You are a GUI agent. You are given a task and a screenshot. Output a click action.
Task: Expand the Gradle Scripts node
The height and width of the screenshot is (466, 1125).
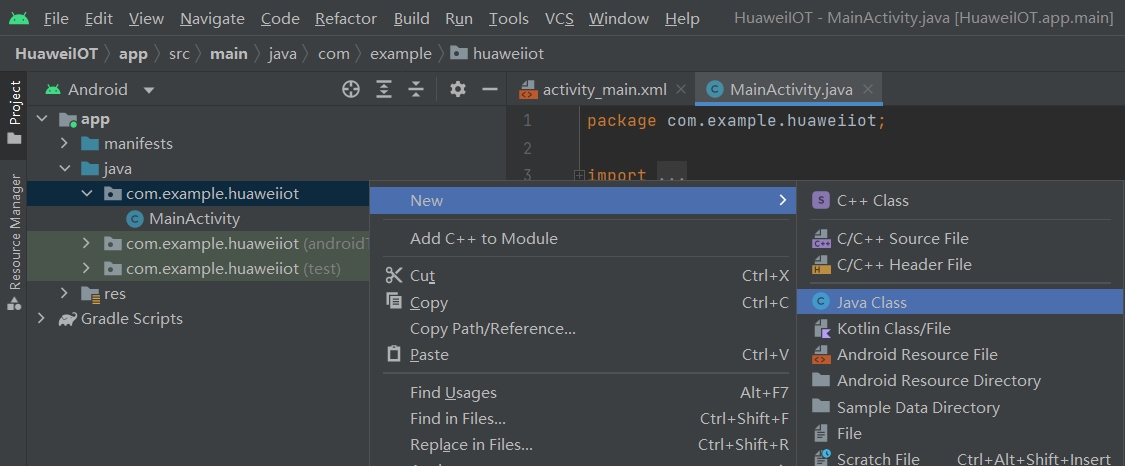41,319
